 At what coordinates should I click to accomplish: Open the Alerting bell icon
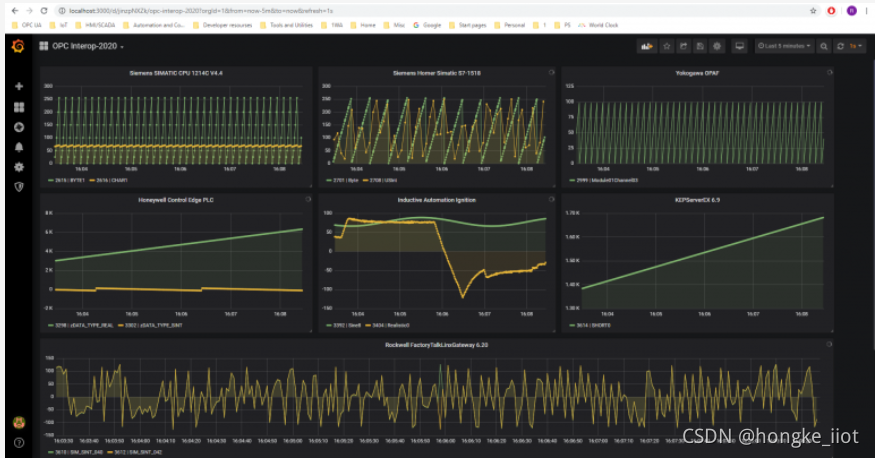click(x=19, y=147)
